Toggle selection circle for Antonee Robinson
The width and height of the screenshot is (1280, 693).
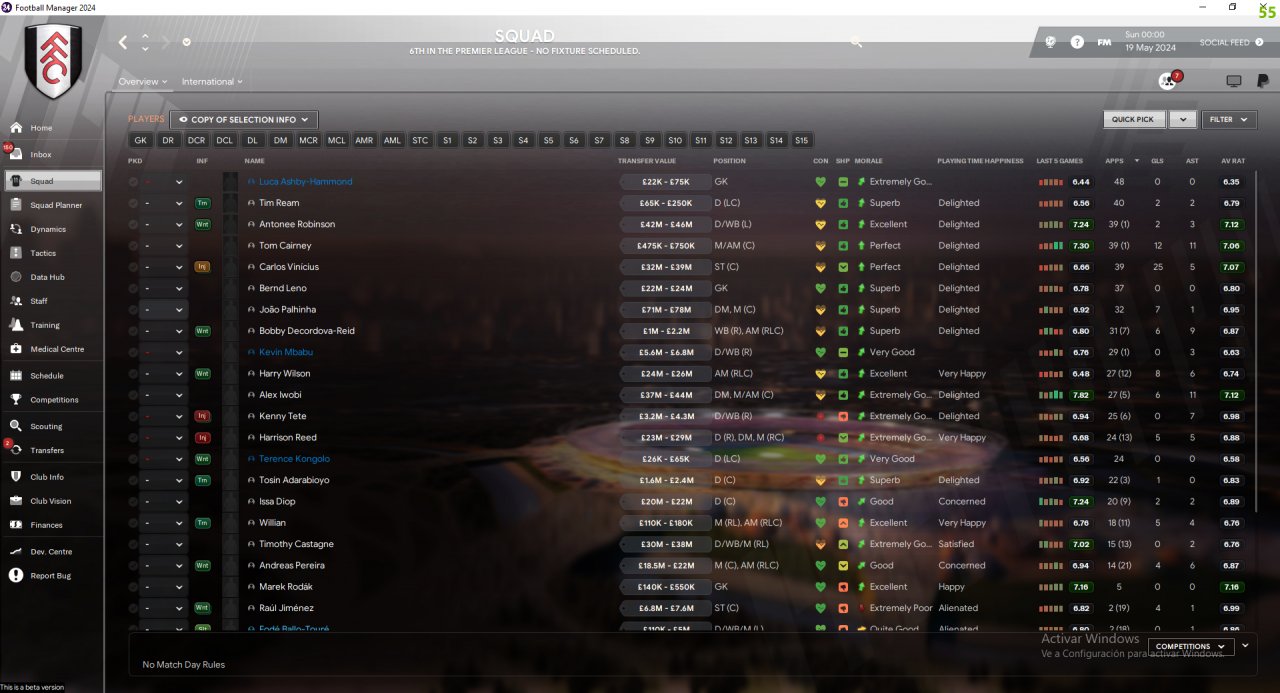tap(133, 224)
